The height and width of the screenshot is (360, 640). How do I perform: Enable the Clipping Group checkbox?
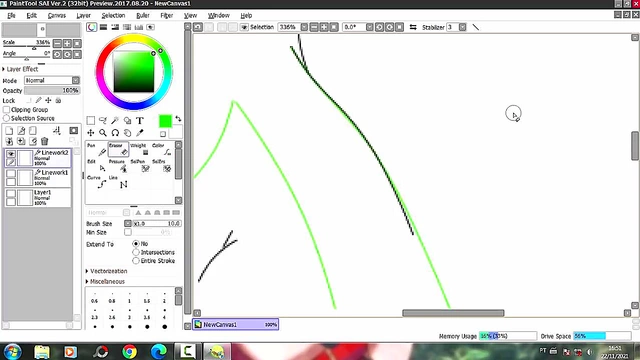coord(7,109)
